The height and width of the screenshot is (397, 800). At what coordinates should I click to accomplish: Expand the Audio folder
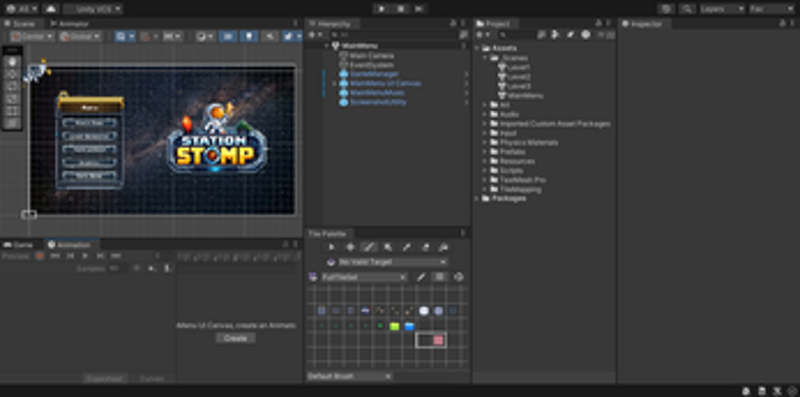coord(485,114)
